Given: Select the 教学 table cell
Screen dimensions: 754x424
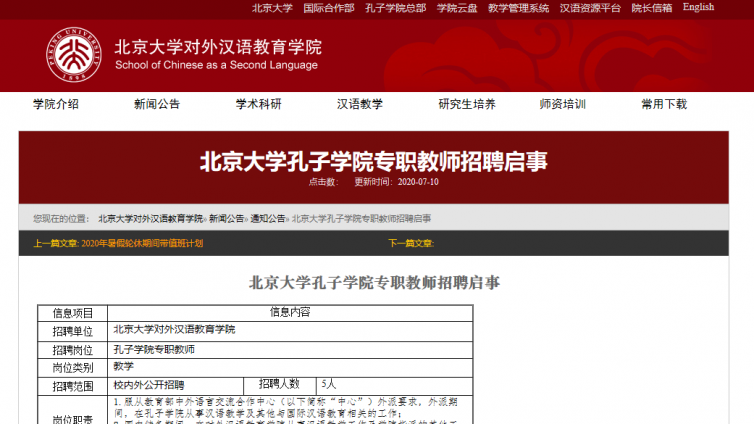Looking at the screenshot, I should pos(290,368).
